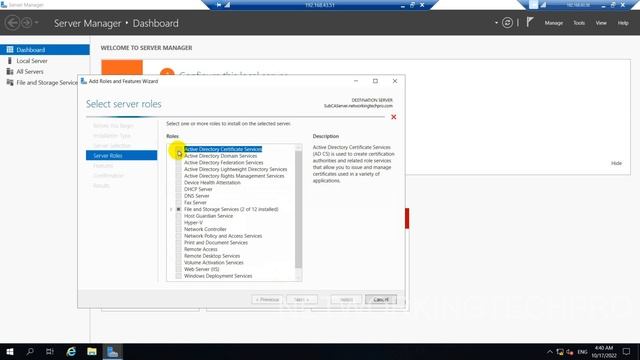Check Active Directory Domain Services
Image resolution: width=640 pixels, height=360 pixels.
[x=179, y=156]
